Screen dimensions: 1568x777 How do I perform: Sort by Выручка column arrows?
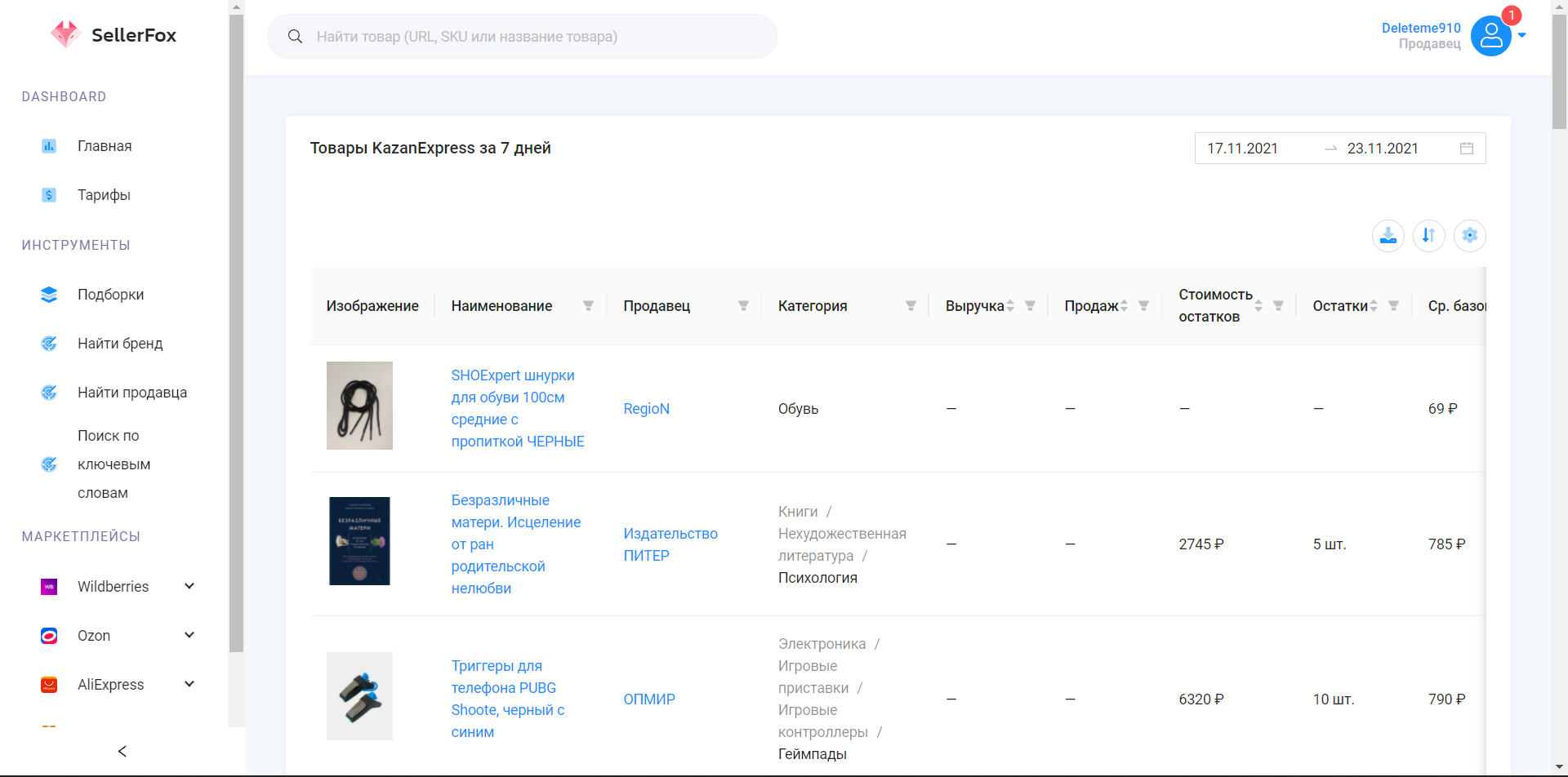coord(1010,306)
